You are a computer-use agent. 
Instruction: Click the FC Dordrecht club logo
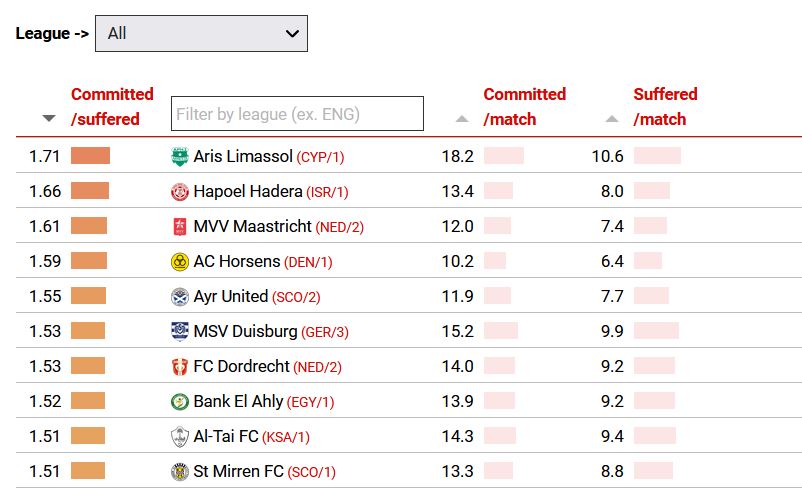(x=180, y=367)
